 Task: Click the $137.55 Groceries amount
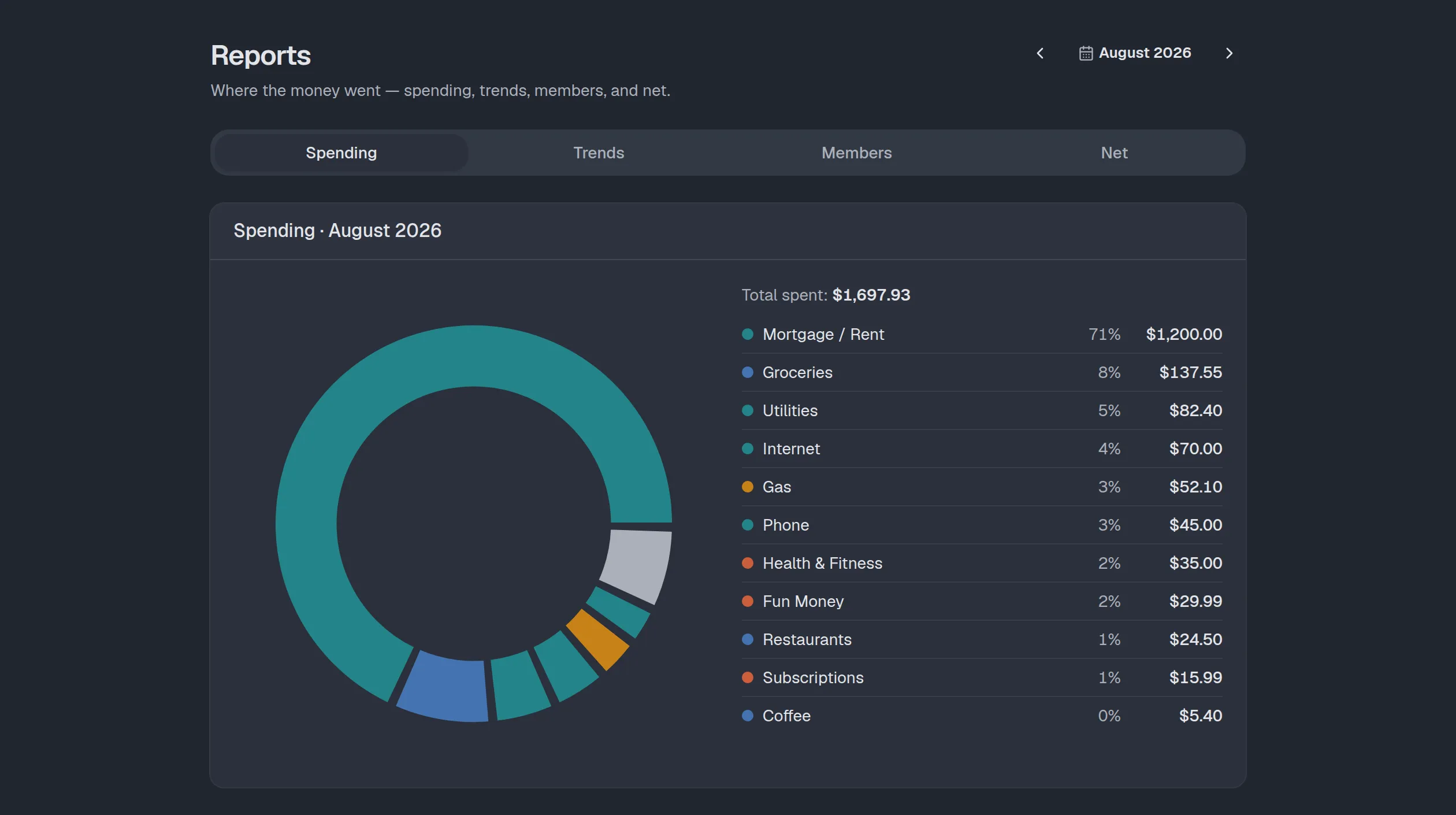1190,372
